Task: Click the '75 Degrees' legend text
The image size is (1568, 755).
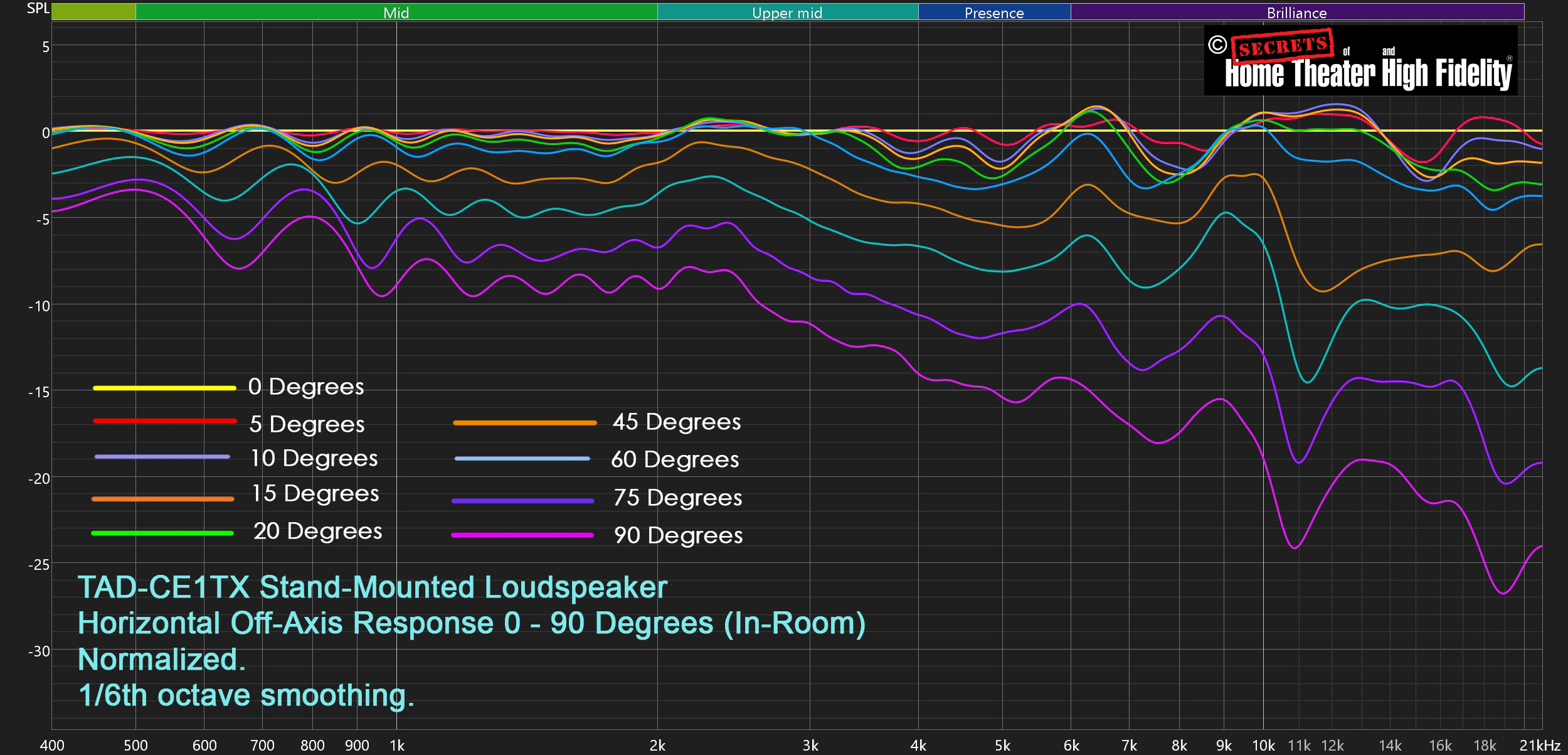Action: (x=678, y=498)
